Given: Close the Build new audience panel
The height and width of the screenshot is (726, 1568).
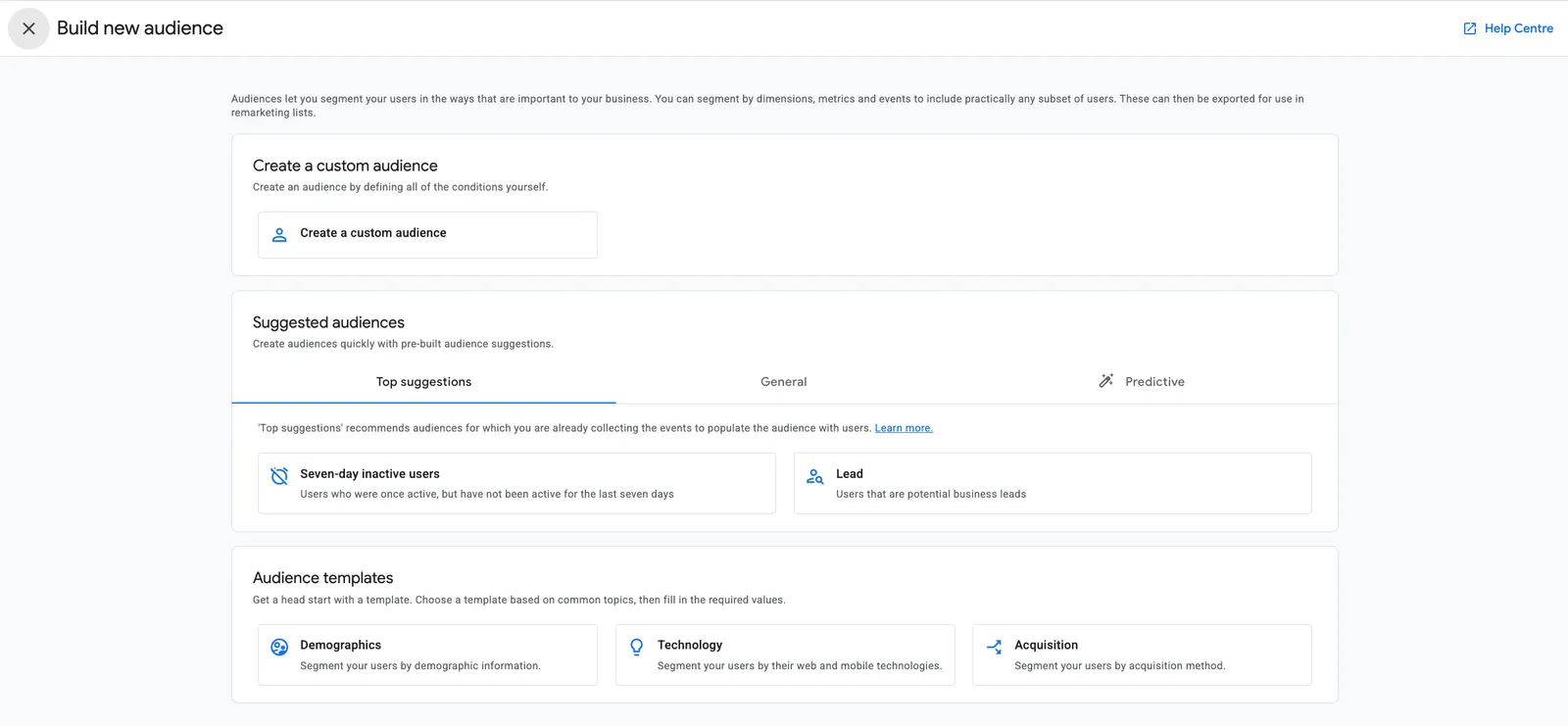Looking at the screenshot, I should [28, 28].
